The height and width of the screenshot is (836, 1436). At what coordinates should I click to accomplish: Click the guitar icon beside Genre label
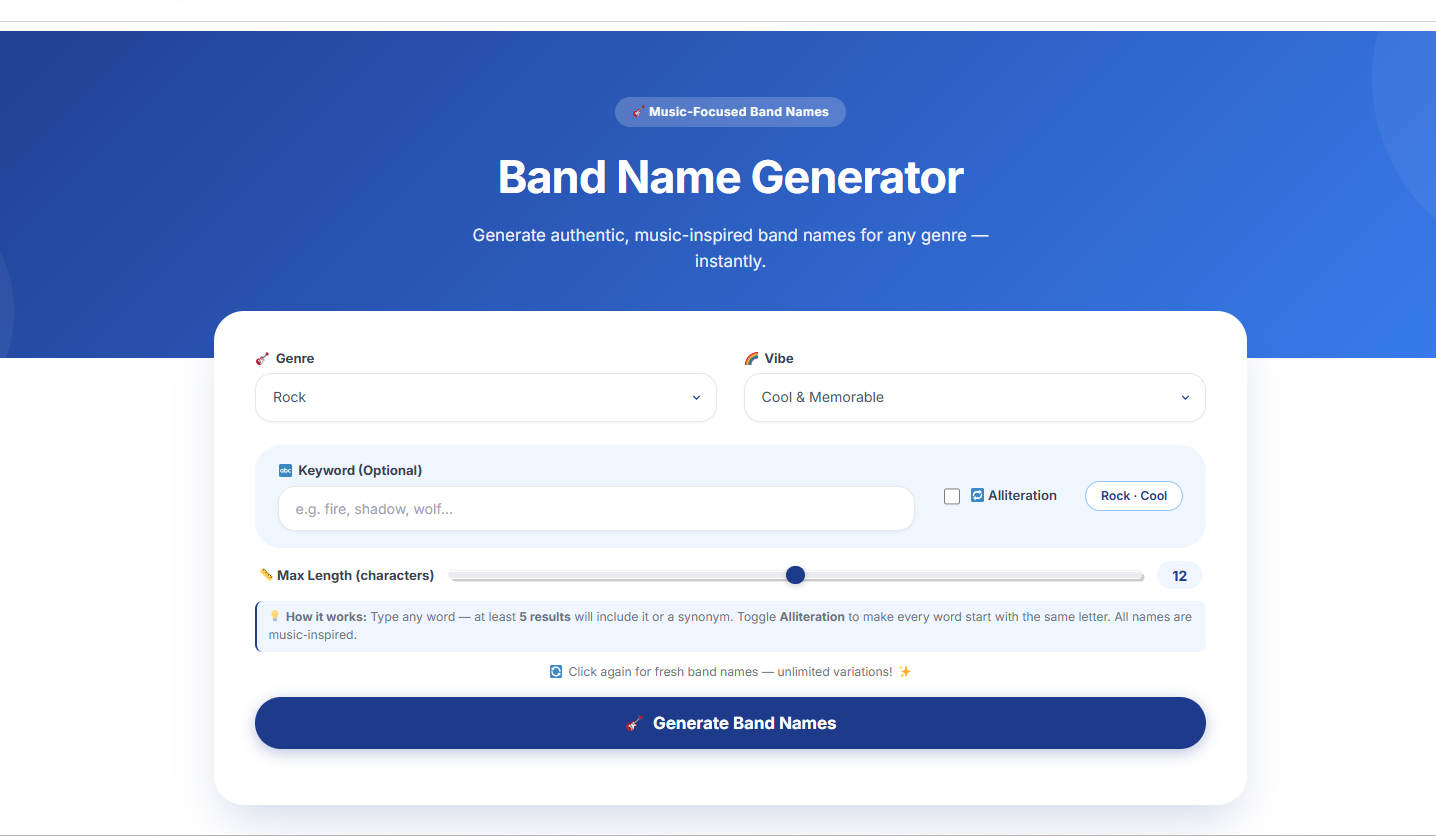[263, 358]
